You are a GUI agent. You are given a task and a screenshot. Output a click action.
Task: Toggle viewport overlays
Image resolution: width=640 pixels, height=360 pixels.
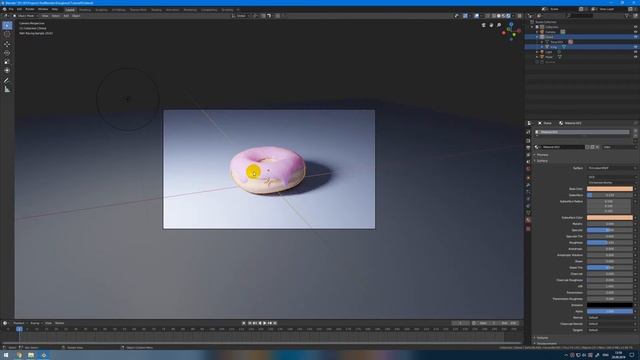(477, 16)
